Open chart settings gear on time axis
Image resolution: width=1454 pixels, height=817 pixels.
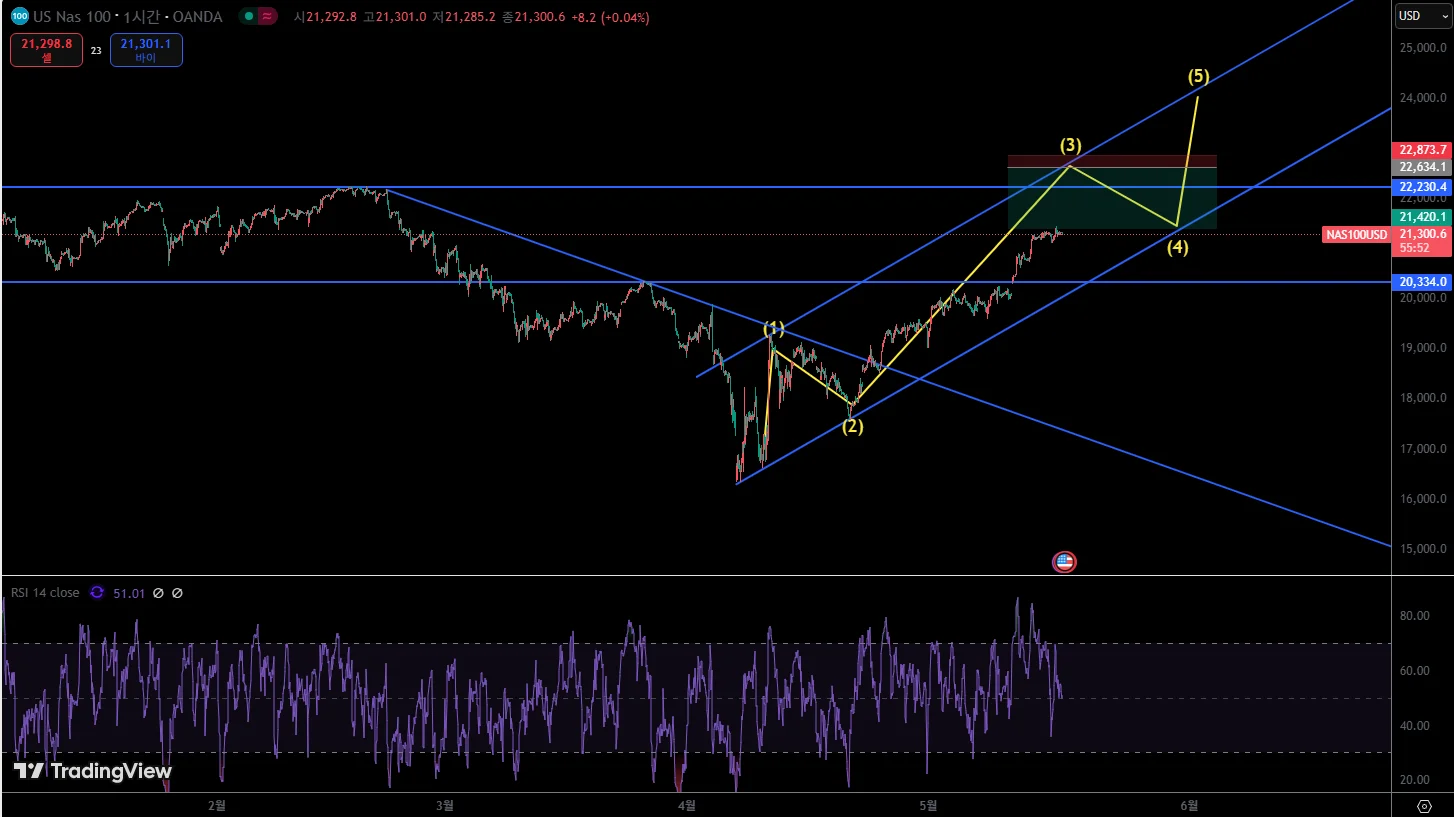1424,806
